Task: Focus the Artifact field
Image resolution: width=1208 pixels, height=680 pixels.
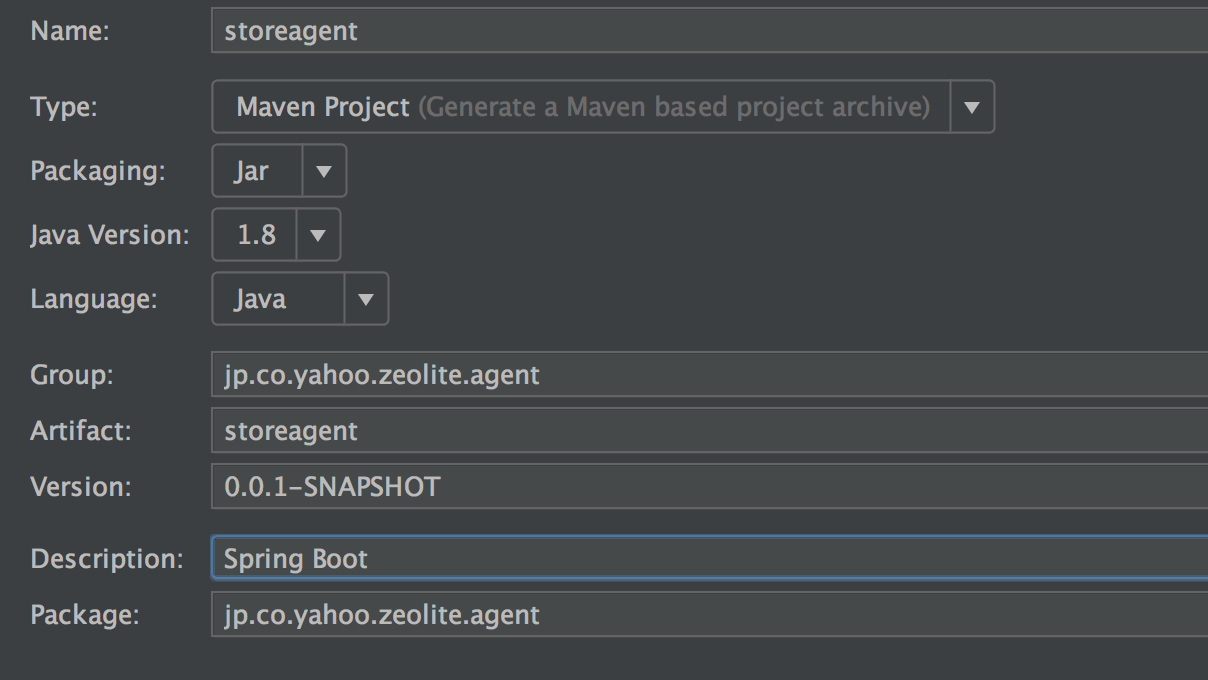Action: (x=710, y=431)
